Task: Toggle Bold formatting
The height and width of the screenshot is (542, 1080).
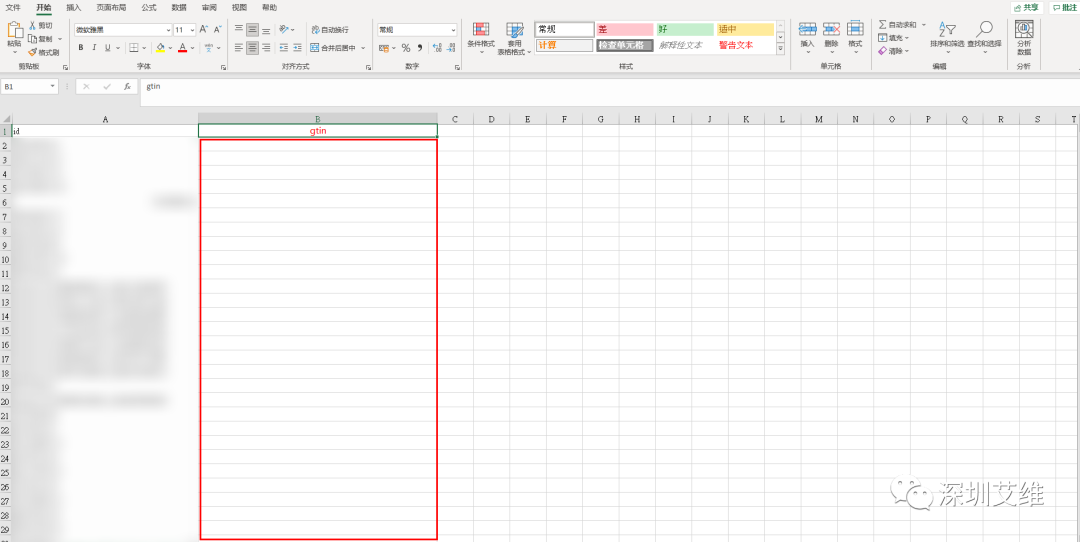Action: (x=81, y=48)
